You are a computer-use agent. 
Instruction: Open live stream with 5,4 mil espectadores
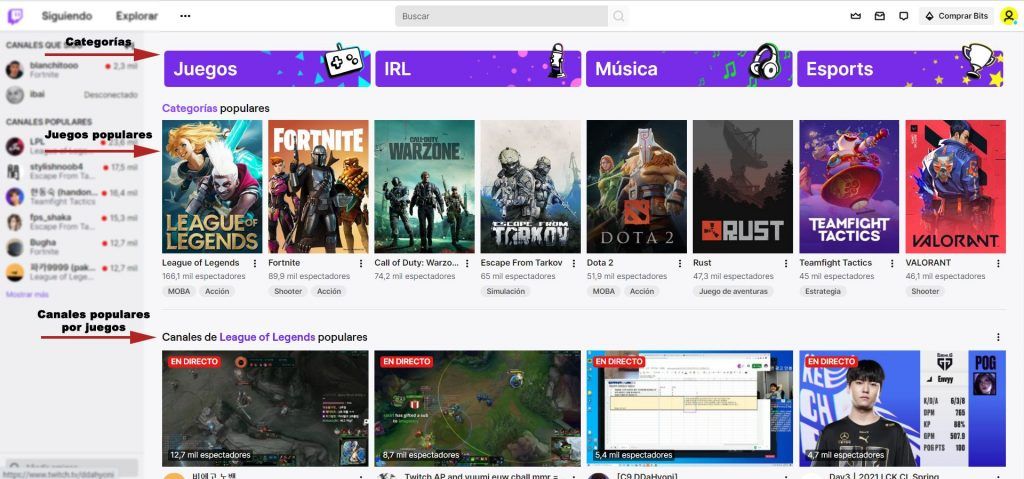pyautogui.click(x=690, y=408)
